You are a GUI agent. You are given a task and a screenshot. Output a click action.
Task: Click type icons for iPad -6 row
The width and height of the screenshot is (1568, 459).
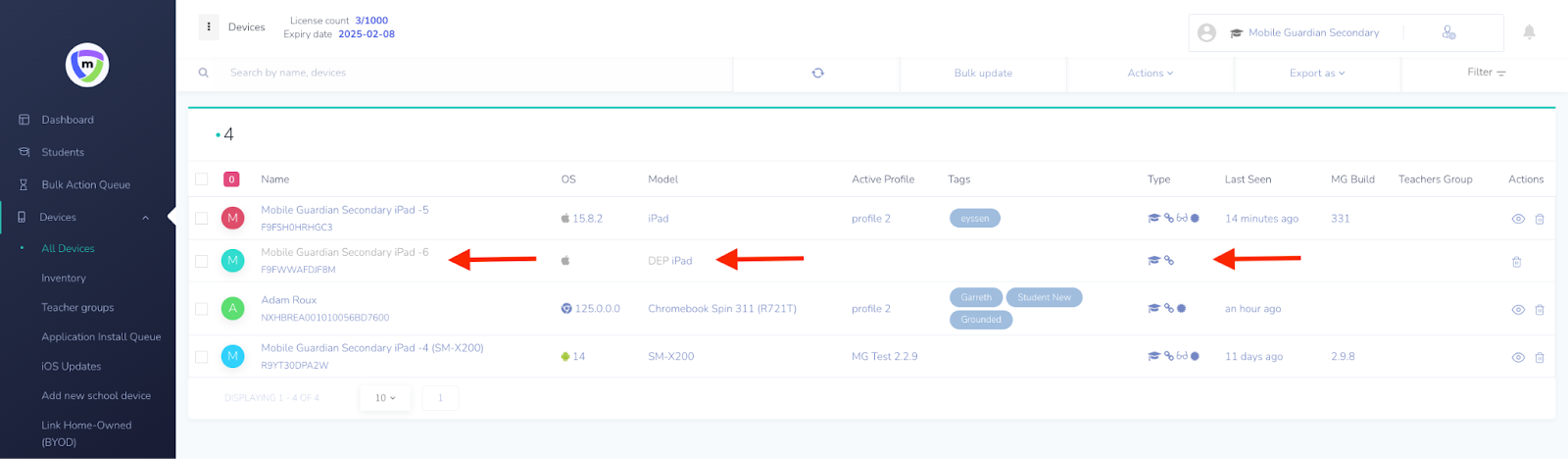point(1161,260)
